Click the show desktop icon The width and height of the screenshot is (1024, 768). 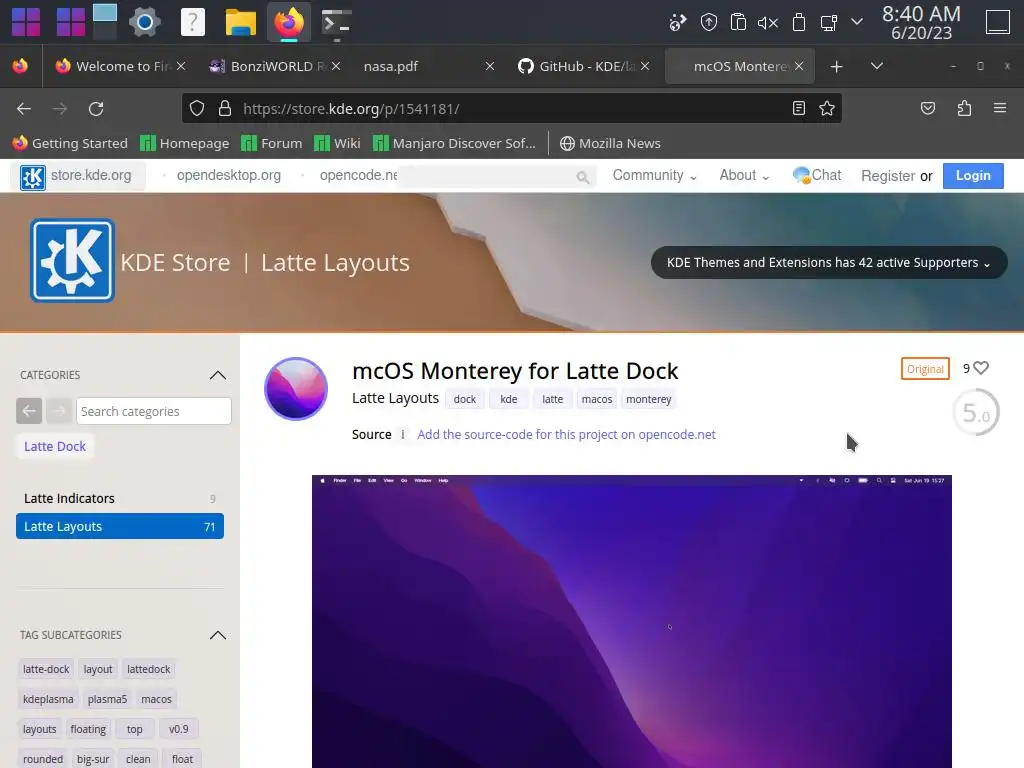coord(997,22)
